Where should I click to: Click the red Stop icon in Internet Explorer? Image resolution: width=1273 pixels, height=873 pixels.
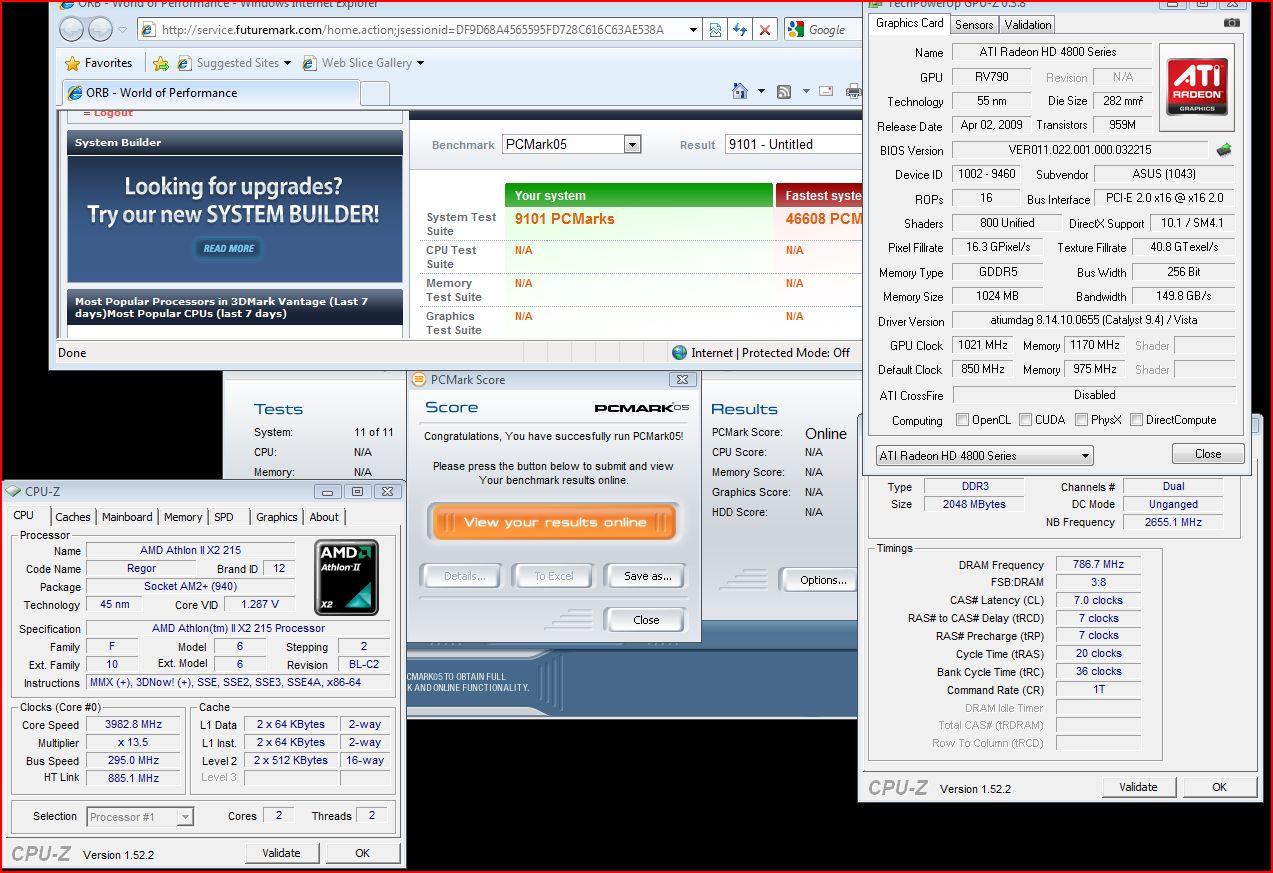[x=765, y=30]
